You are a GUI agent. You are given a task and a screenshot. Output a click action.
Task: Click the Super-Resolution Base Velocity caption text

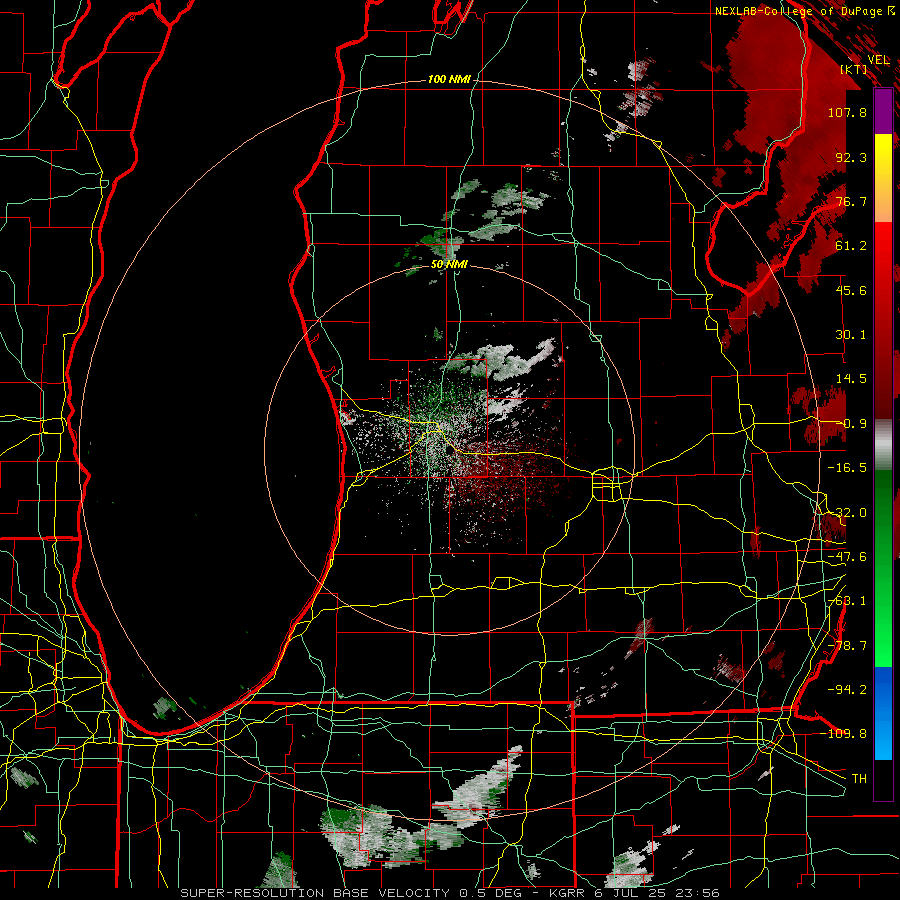click(449, 893)
